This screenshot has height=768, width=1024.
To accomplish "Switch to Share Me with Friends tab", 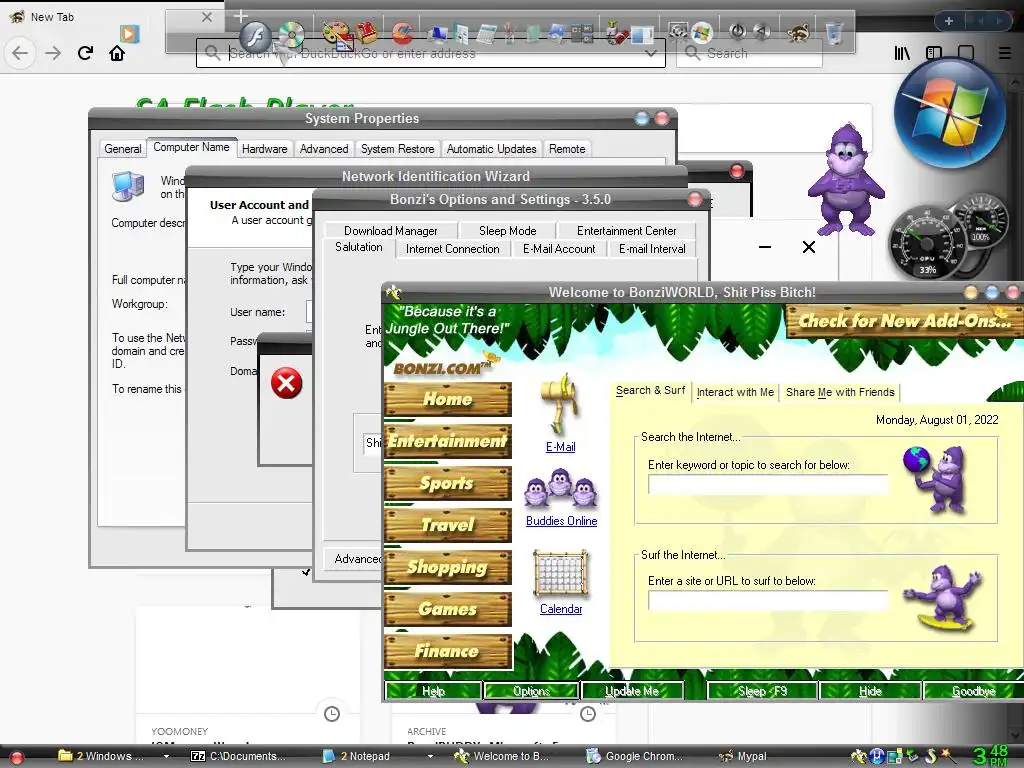I will (x=840, y=392).
